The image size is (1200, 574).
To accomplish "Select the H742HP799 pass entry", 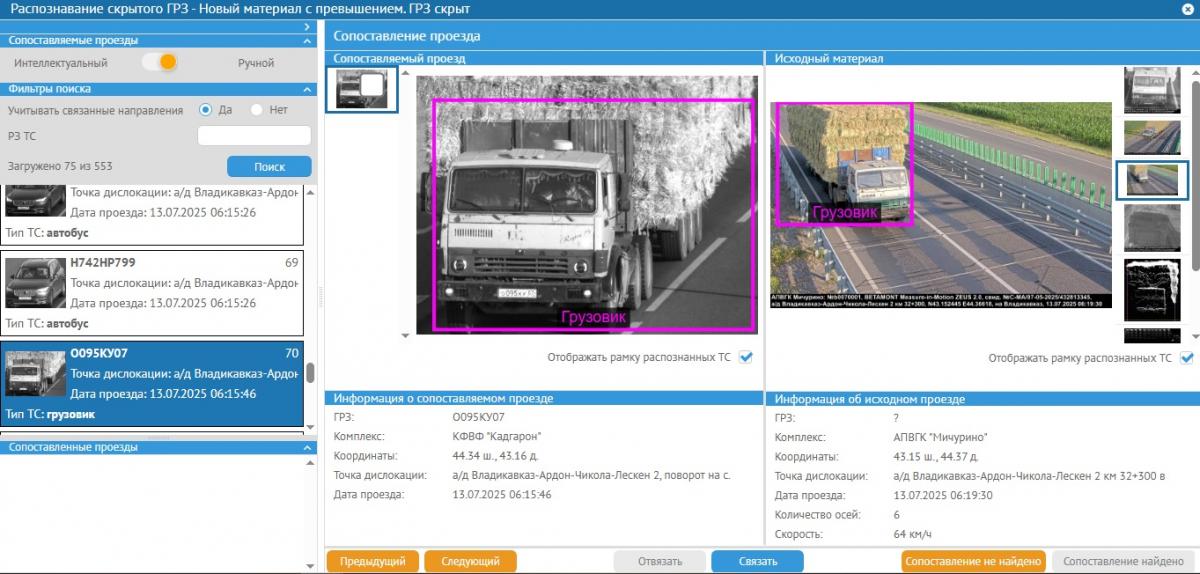I will tap(152, 292).
